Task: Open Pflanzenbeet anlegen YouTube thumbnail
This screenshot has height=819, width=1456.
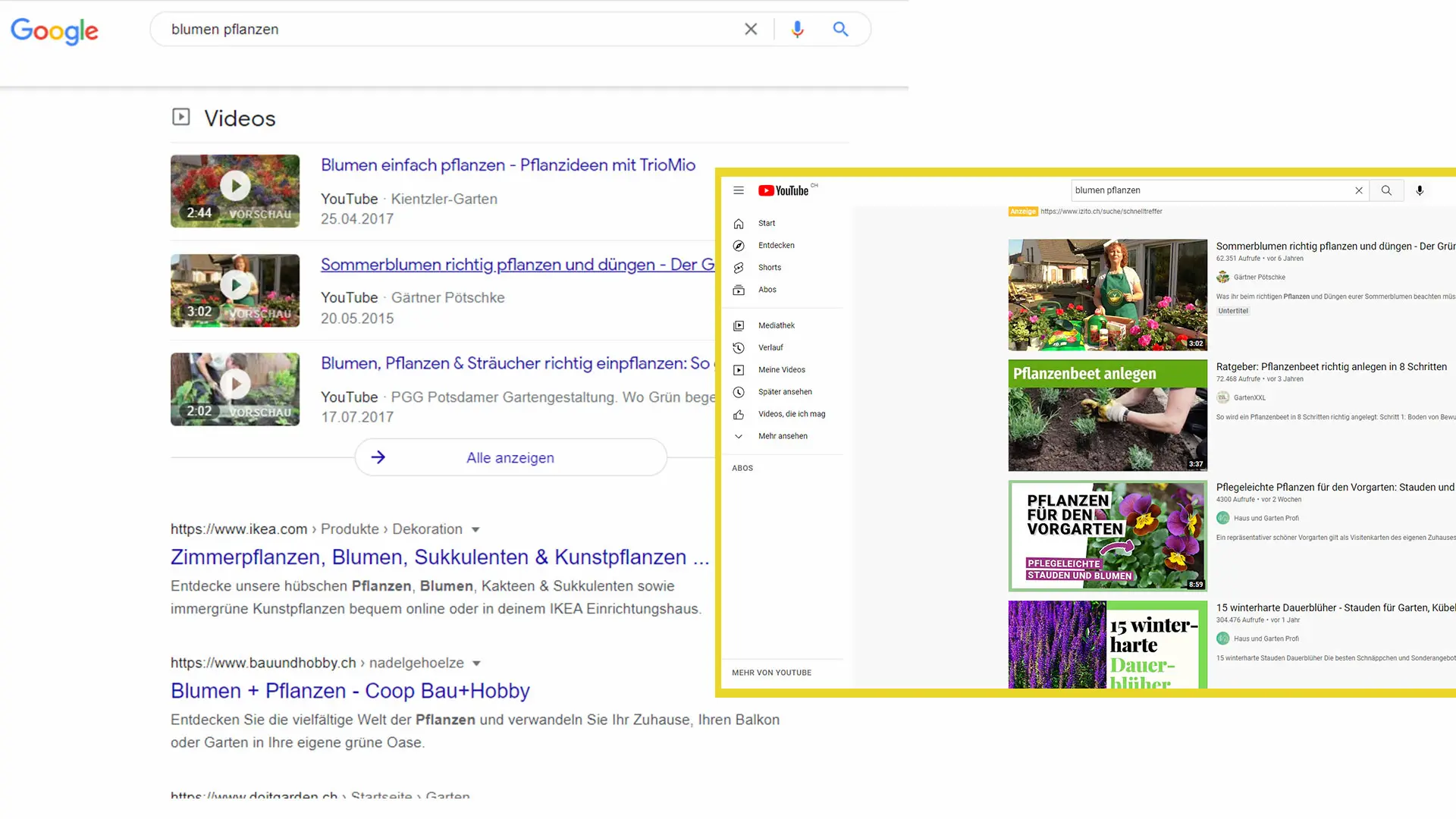Action: pyautogui.click(x=1108, y=416)
